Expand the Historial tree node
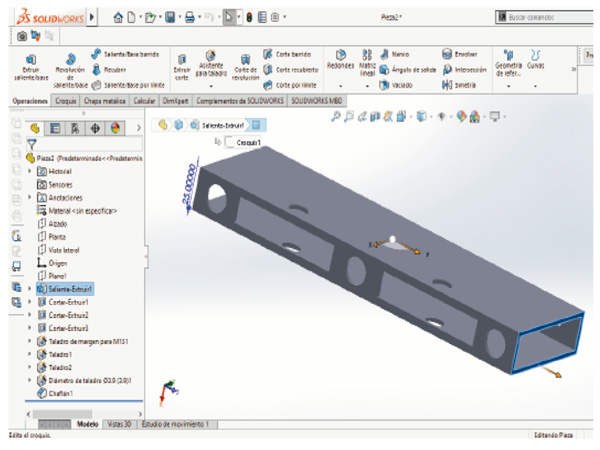600x450 pixels. (x=30, y=171)
